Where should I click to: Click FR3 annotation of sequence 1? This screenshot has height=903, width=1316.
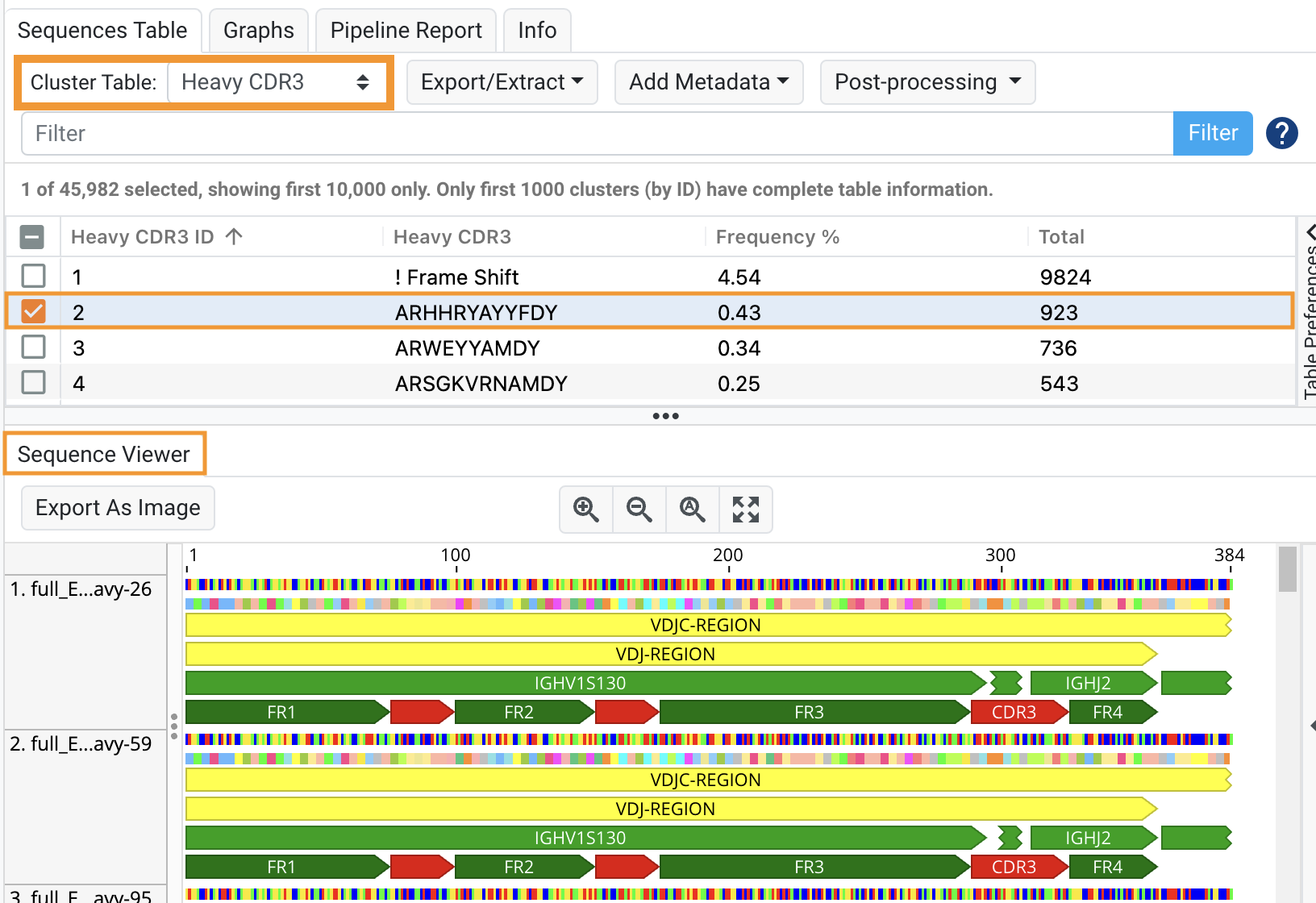point(814,712)
